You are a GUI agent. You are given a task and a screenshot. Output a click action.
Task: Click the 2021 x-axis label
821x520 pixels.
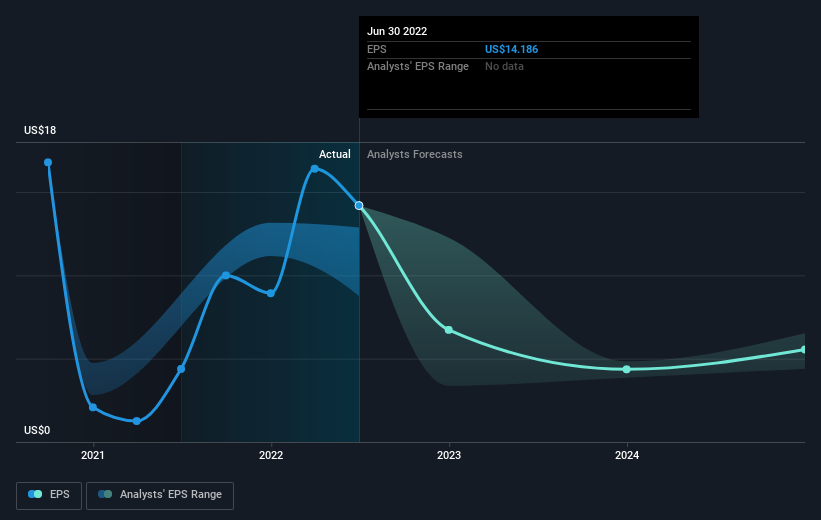pos(93,456)
